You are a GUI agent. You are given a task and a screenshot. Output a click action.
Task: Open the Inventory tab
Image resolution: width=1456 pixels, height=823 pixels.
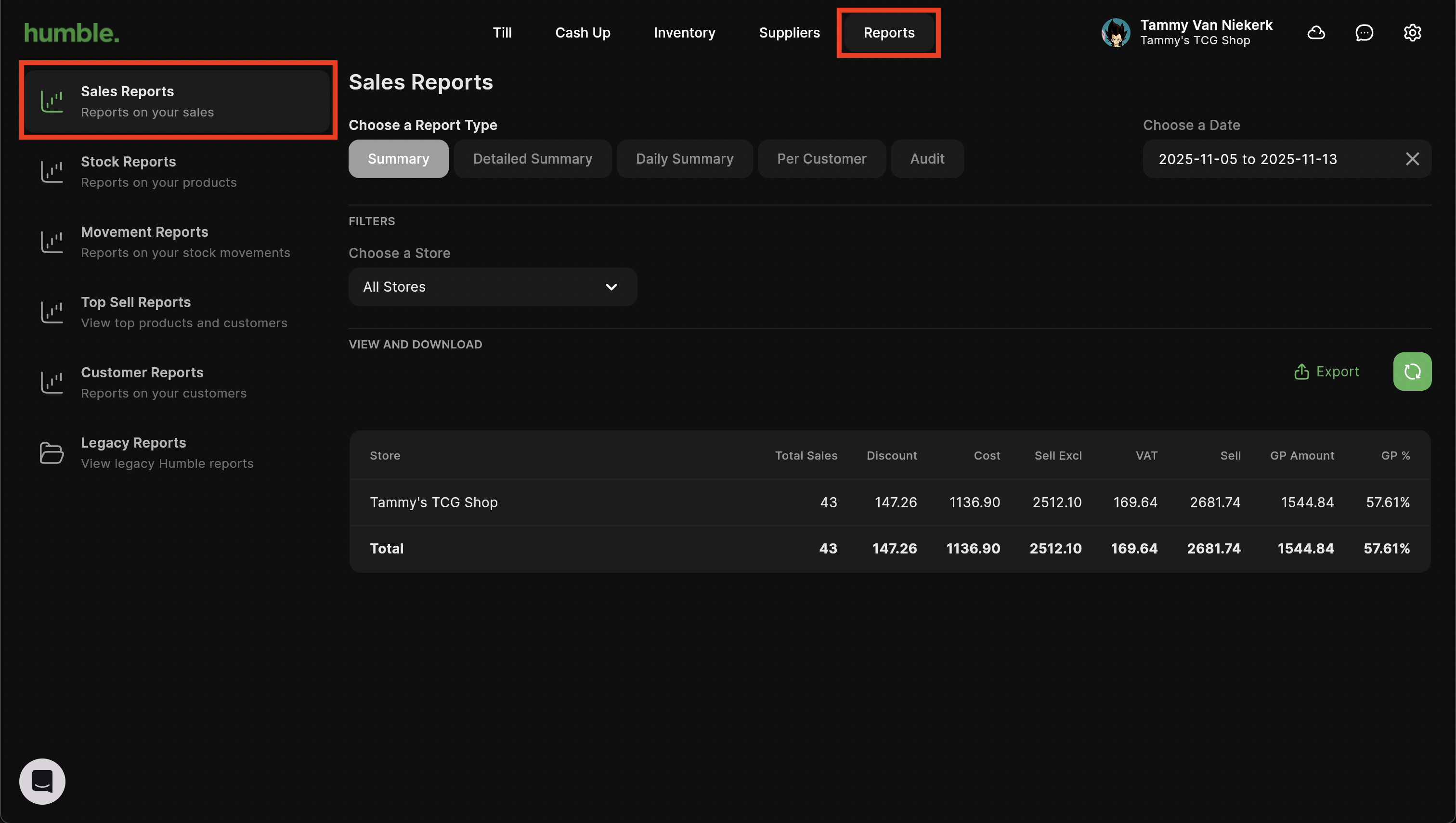(x=684, y=33)
